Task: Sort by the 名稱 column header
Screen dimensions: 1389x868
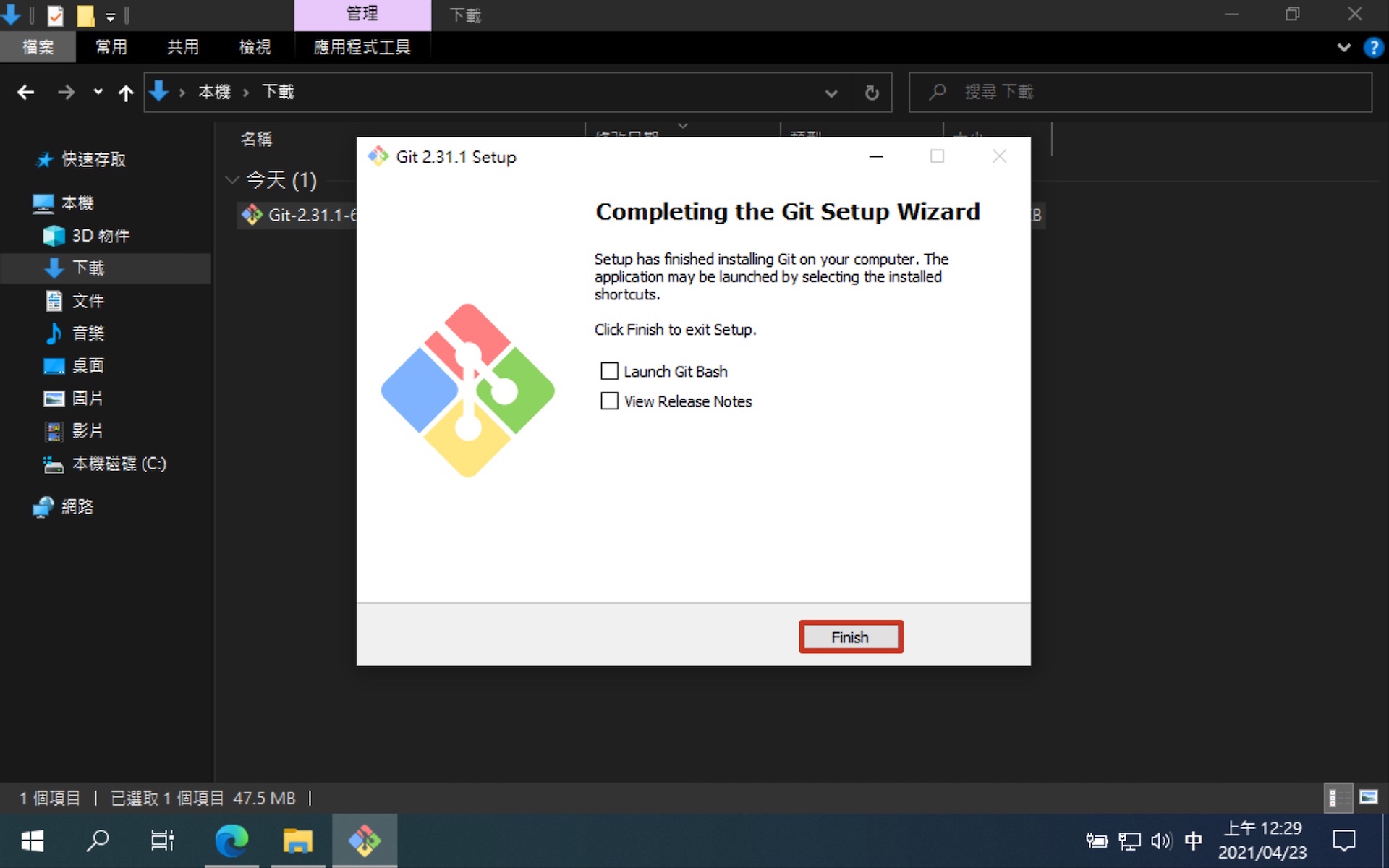Action: point(256,139)
